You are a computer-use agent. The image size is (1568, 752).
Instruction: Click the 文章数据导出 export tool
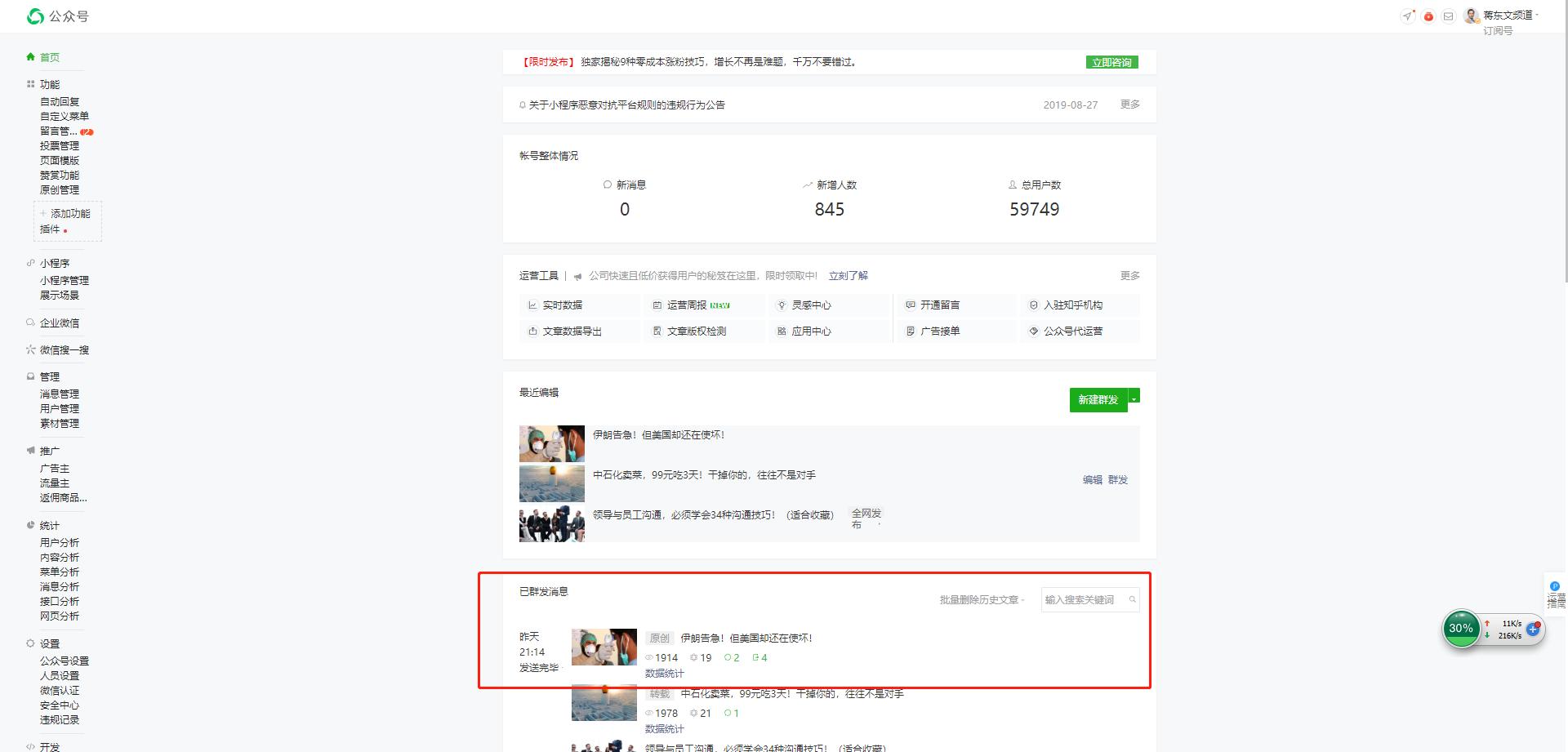[x=572, y=332]
